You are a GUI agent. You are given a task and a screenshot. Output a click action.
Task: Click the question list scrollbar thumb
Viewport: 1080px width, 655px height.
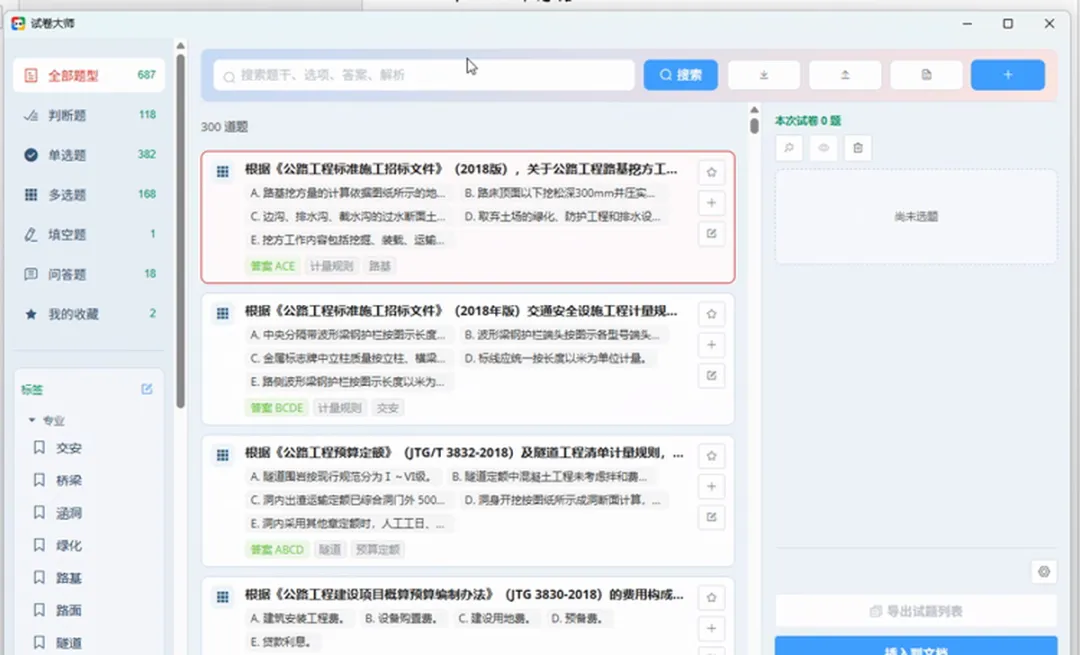(x=754, y=126)
